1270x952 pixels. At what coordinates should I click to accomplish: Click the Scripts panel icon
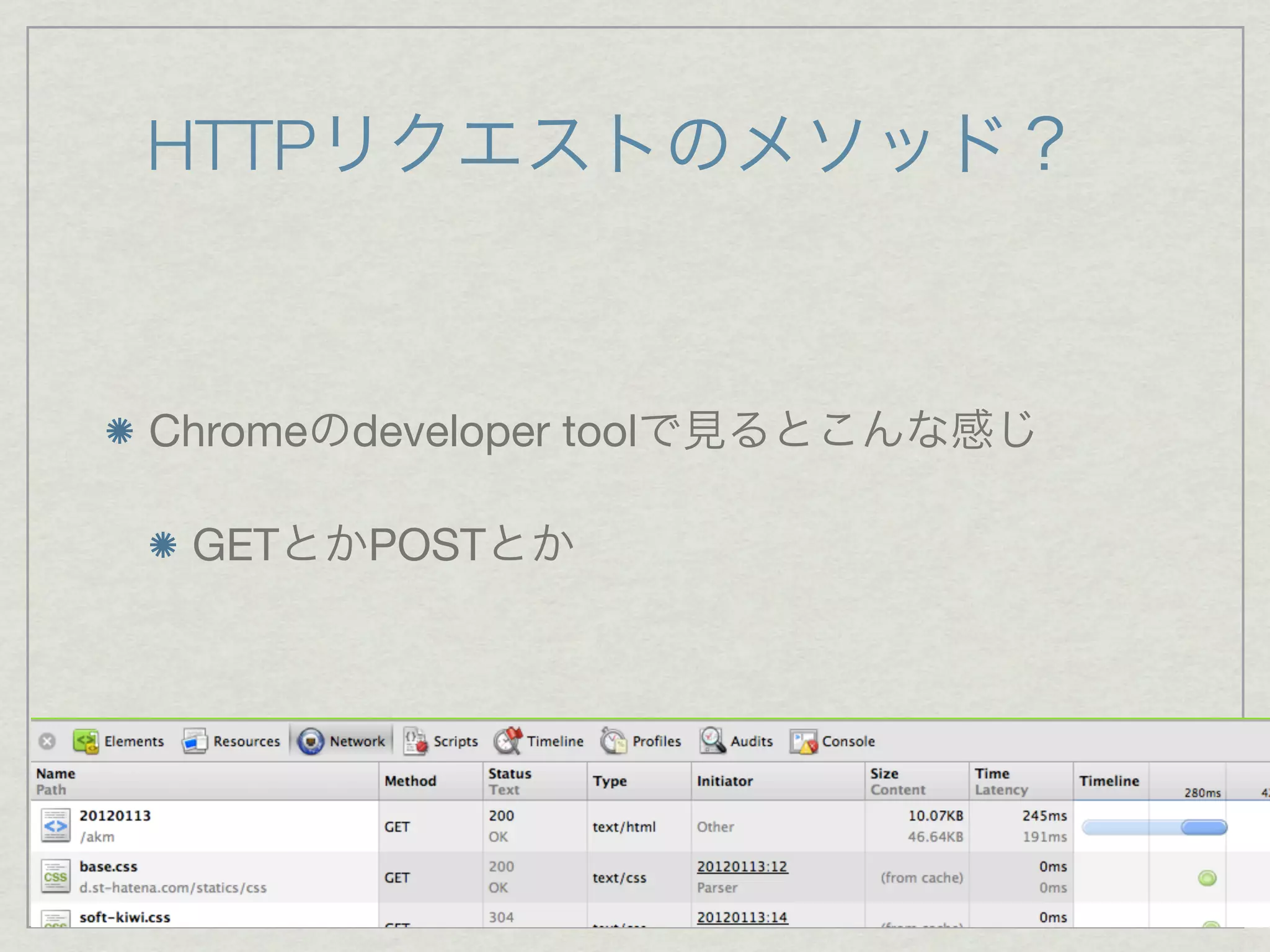(x=415, y=741)
